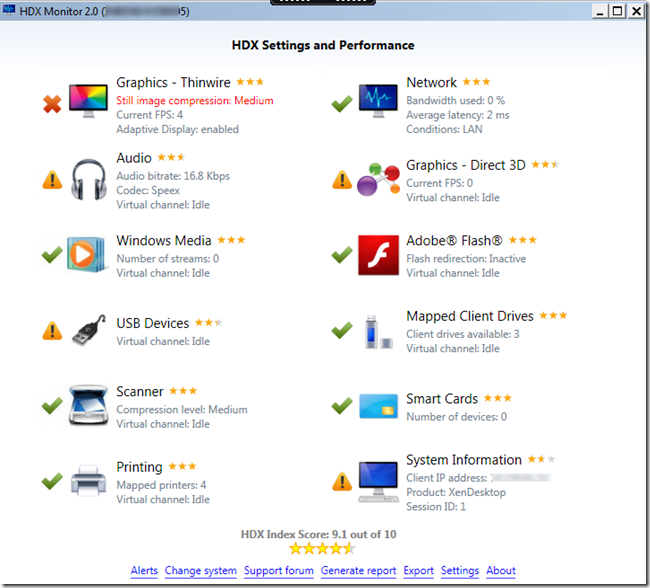Click the green checkmark beside Scanner

click(x=52, y=406)
